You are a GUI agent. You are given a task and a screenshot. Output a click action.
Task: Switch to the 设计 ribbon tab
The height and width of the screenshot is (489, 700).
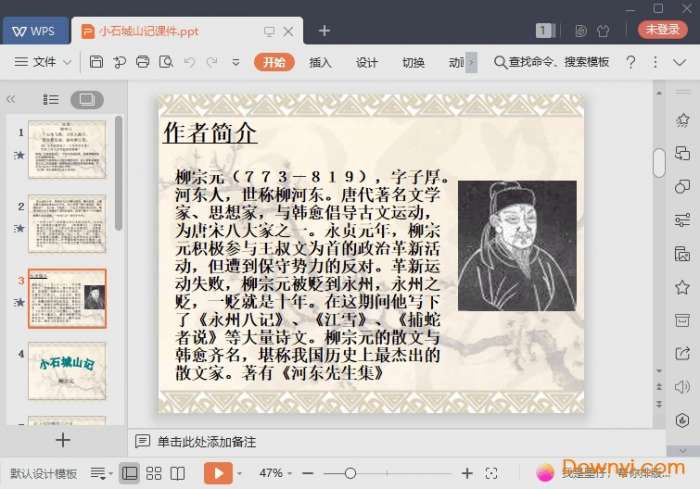click(x=367, y=62)
